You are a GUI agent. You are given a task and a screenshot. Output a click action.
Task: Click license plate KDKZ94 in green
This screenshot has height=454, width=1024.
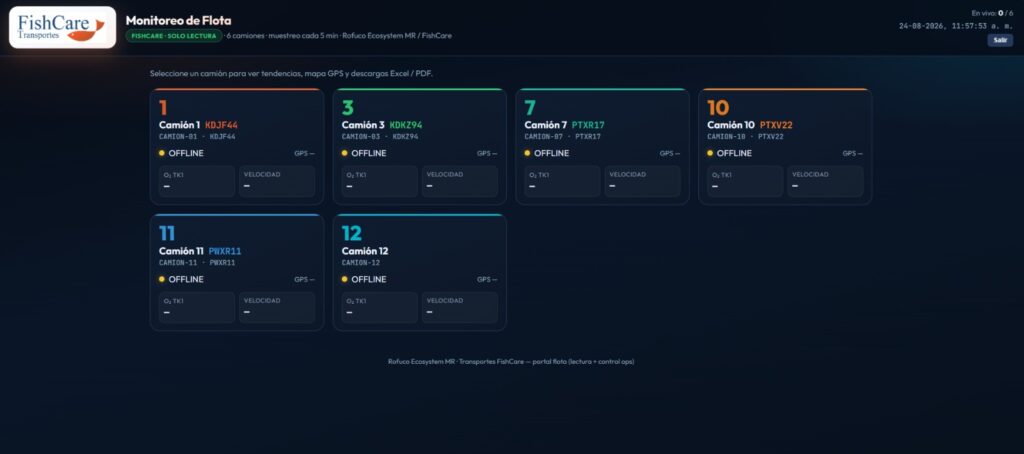[x=406, y=125]
